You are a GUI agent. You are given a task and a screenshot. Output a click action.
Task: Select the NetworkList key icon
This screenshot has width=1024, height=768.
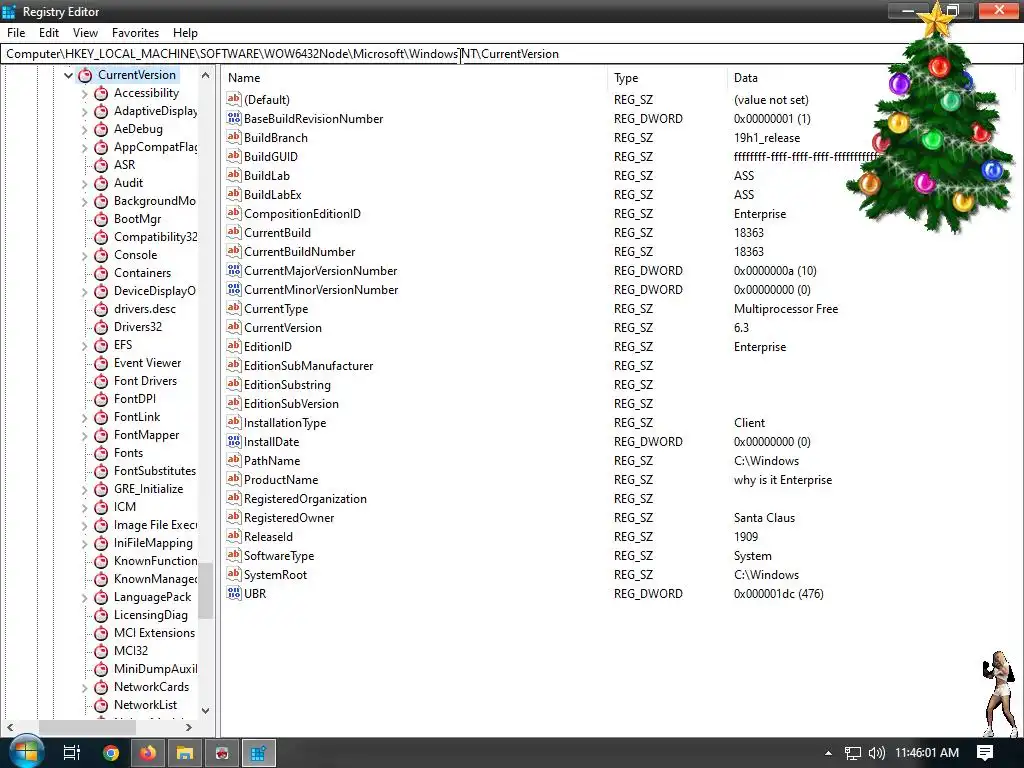[101, 706]
